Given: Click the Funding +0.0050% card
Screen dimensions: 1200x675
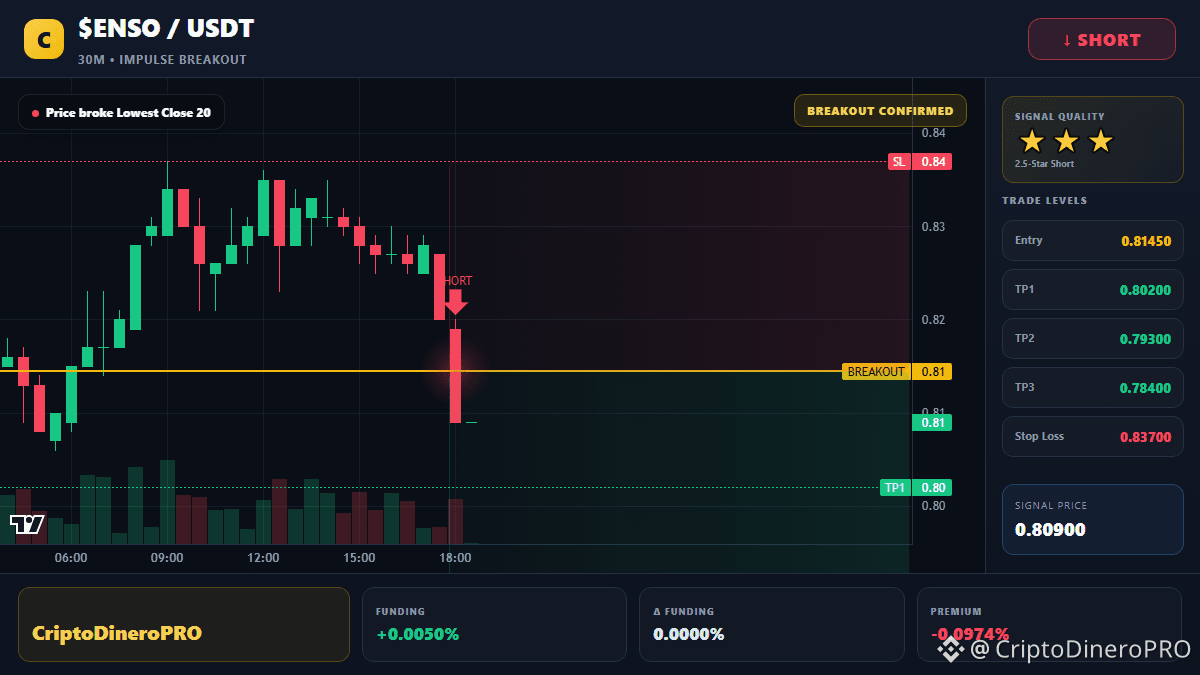Looking at the screenshot, I should pos(494,624).
